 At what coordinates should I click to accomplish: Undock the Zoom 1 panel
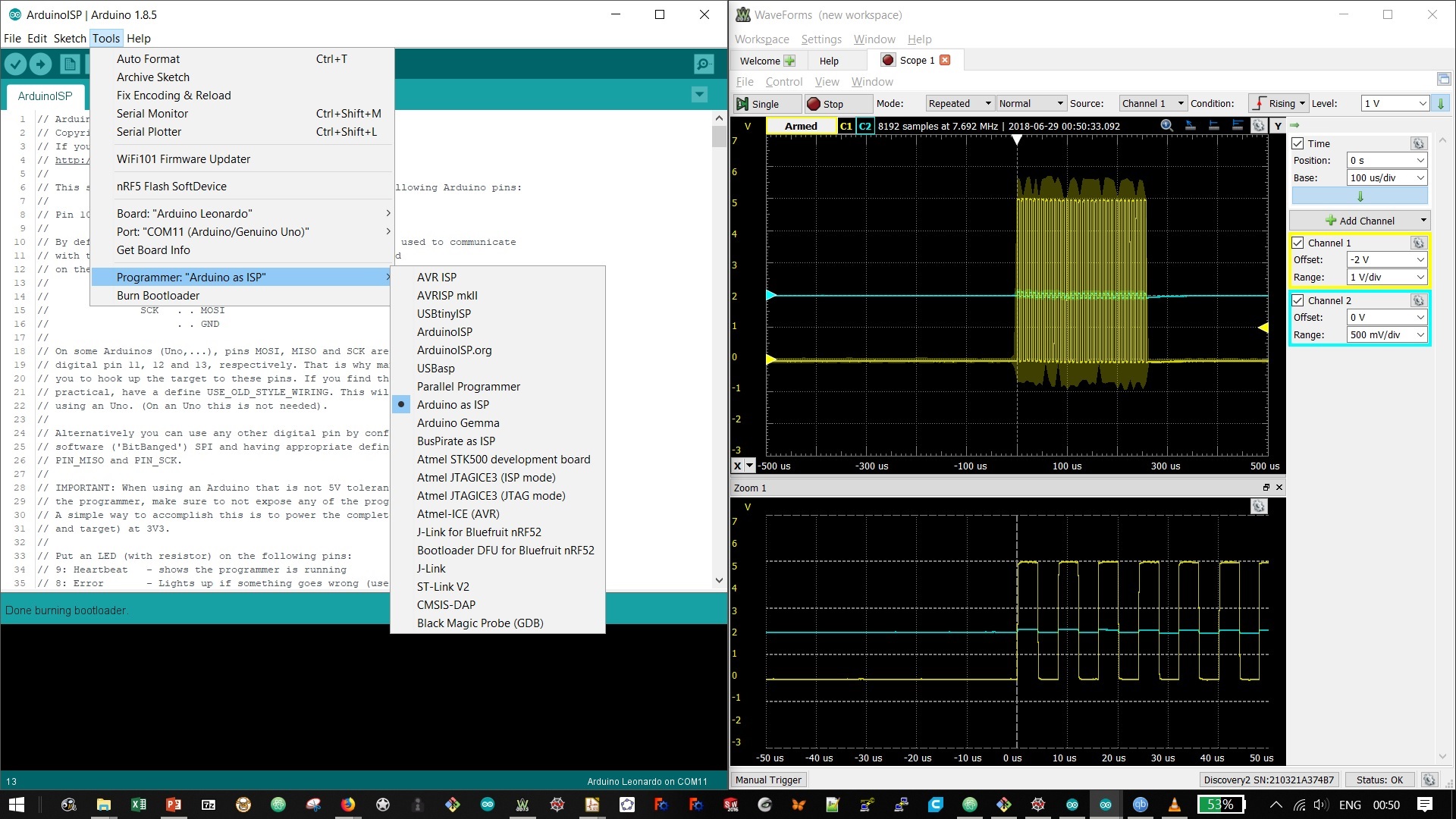coord(1266,488)
